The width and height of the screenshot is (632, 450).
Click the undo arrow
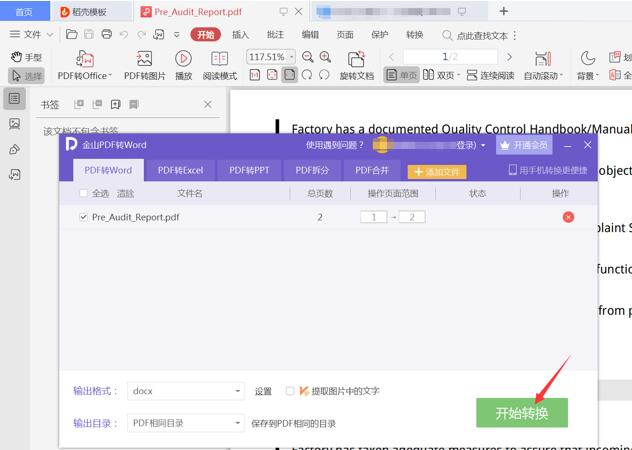tap(124, 35)
